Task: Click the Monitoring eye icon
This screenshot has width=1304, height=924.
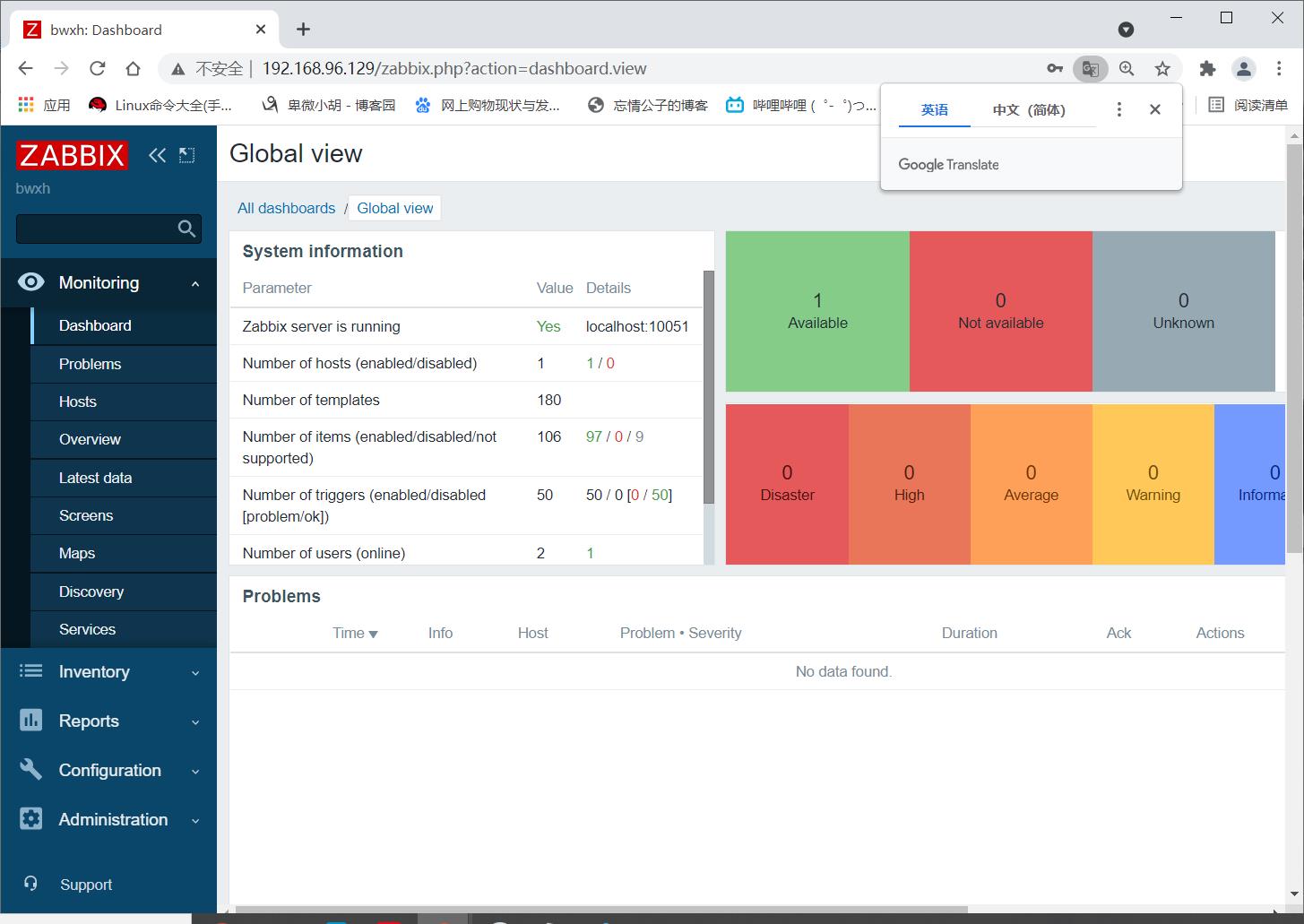Action: pos(30,282)
